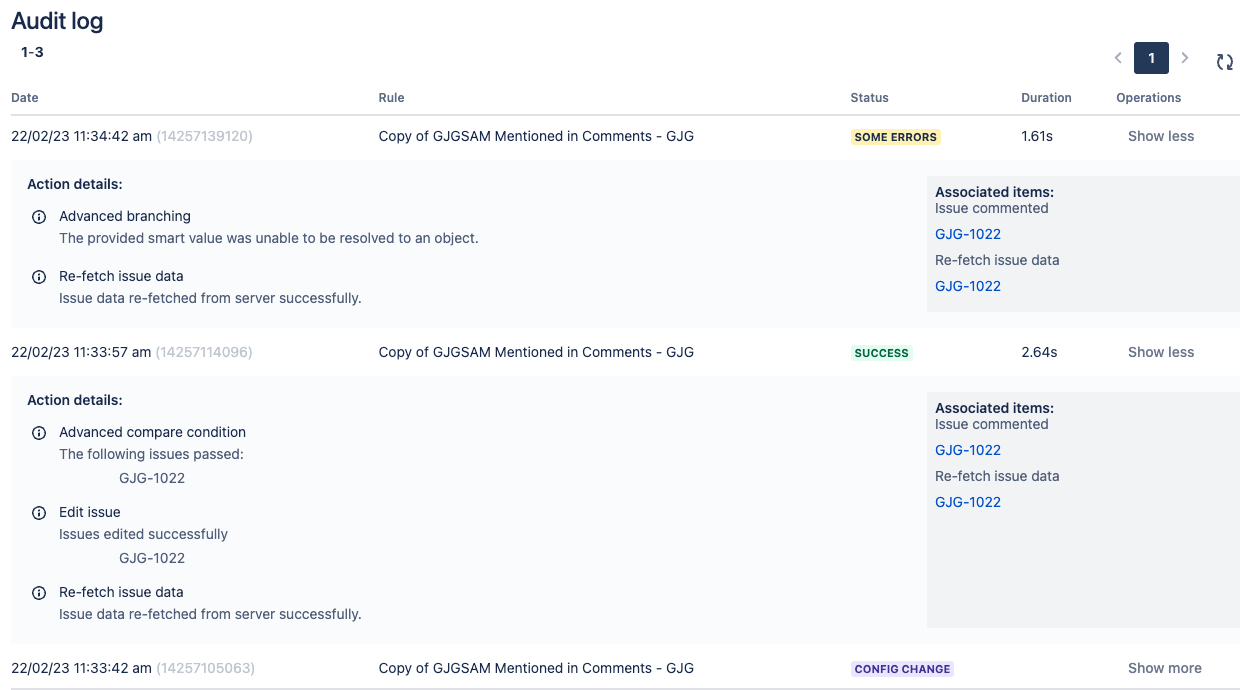The image size is (1240, 690).
Task: Click info icon beside last Re-fetch issue data
Action: (39, 593)
